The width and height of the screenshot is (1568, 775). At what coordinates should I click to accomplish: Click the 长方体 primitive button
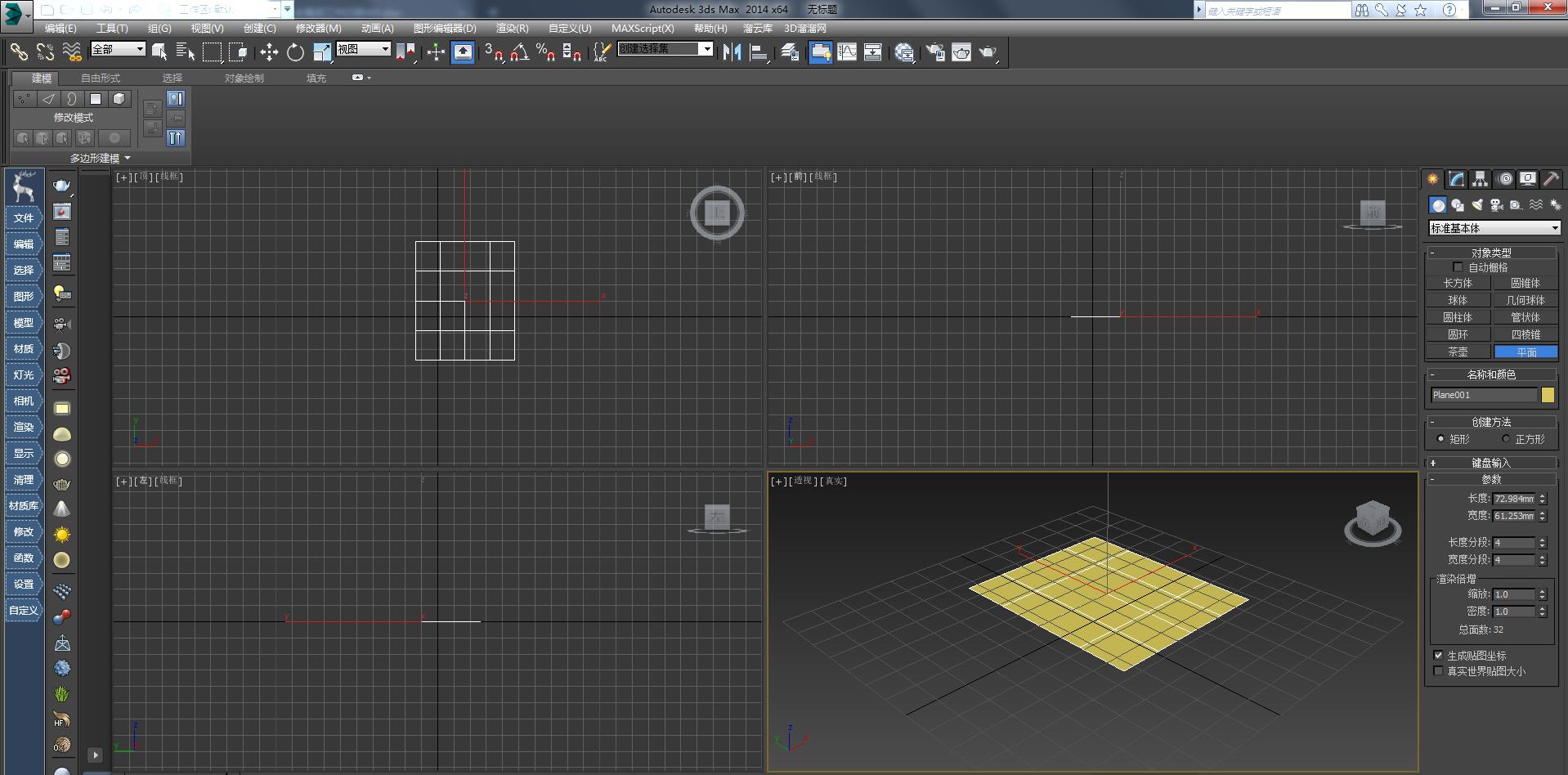[1458, 283]
